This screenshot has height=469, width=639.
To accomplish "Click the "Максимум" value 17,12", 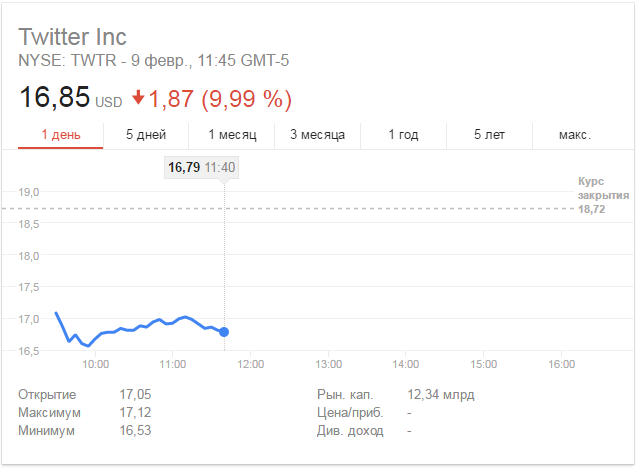I will point(135,412).
